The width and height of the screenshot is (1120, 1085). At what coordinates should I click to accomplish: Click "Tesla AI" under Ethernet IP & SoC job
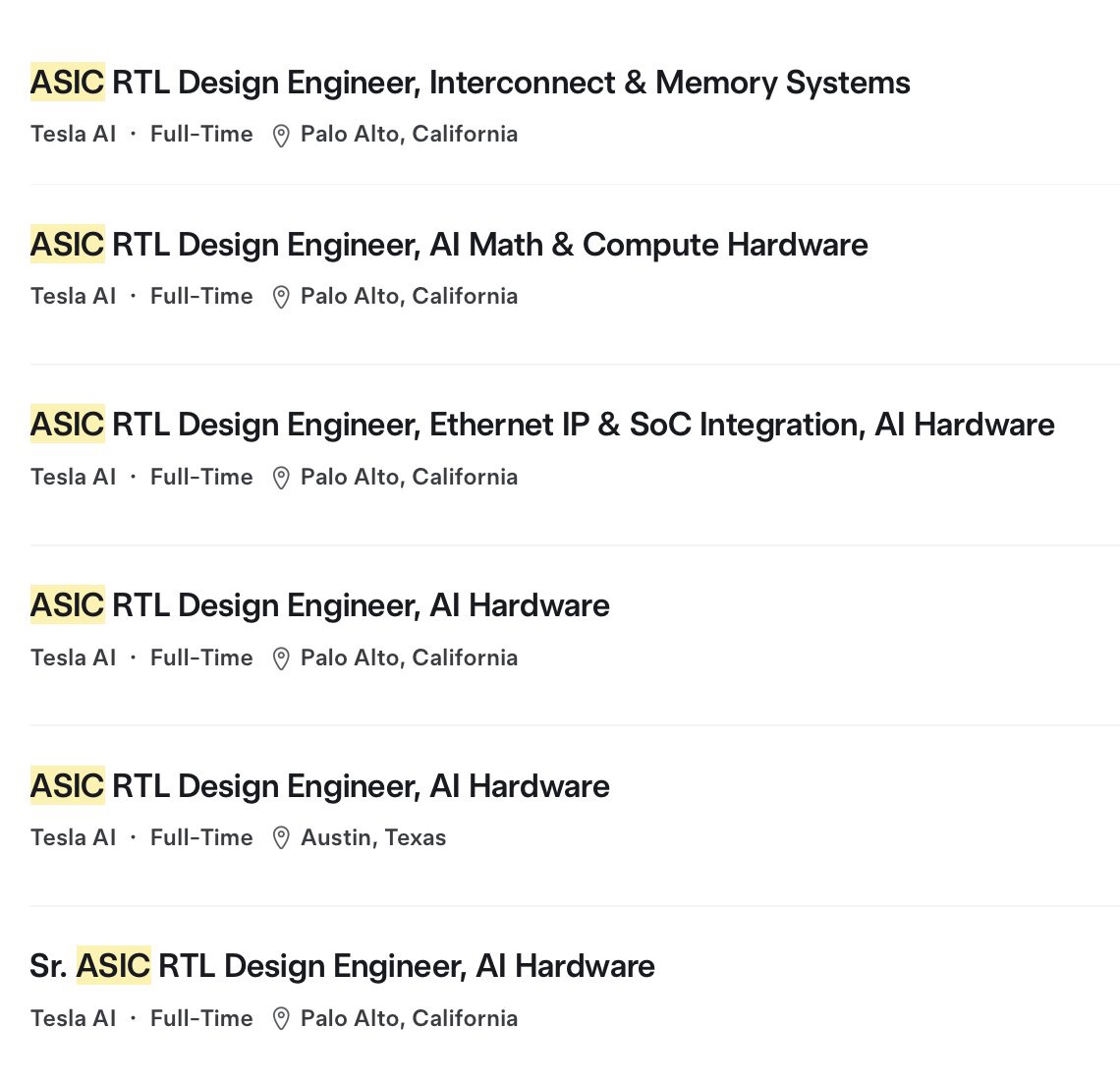point(73,477)
